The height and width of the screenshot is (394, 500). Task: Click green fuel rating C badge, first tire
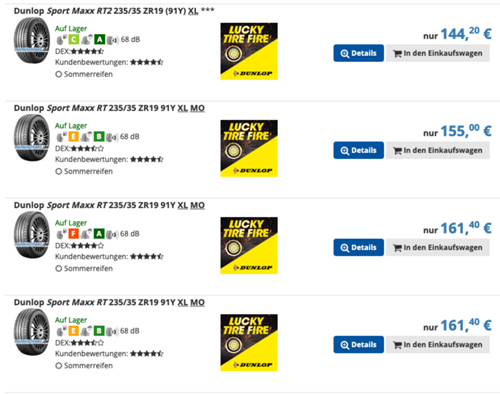point(73,40)
